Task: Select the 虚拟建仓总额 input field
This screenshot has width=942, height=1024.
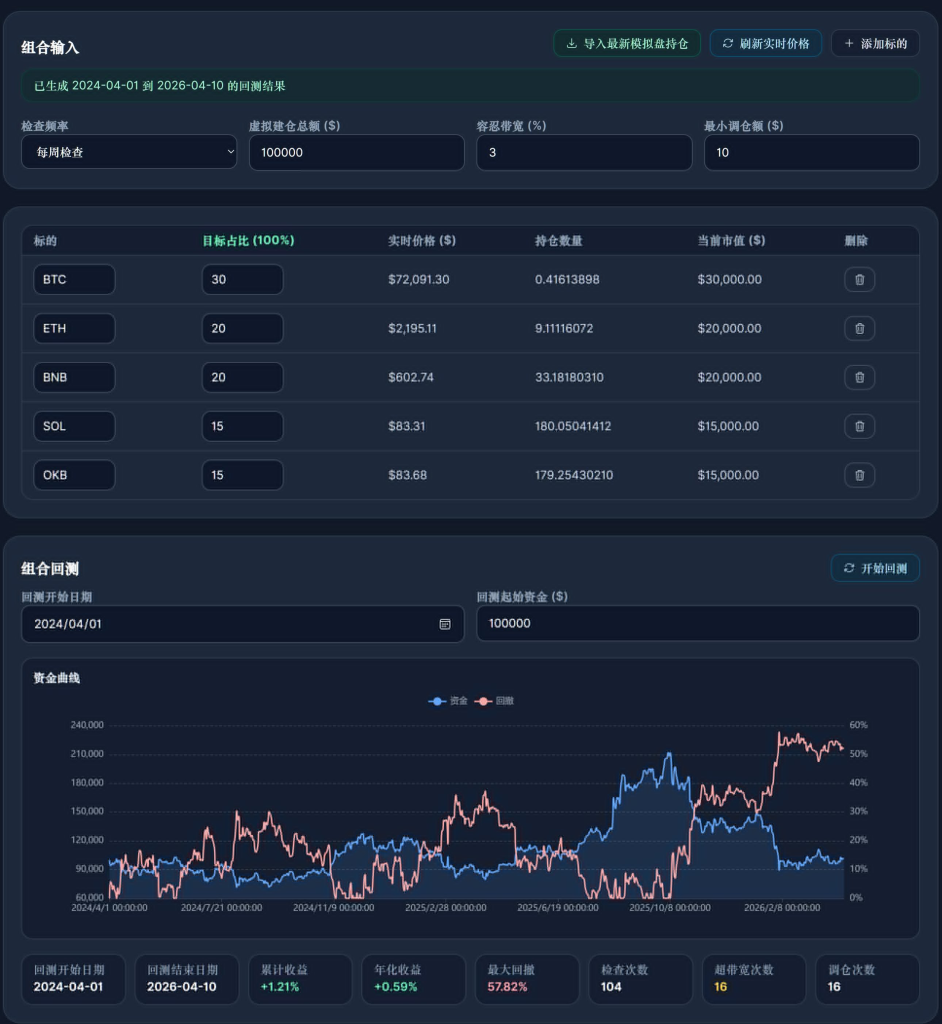Action: point(357,152)
